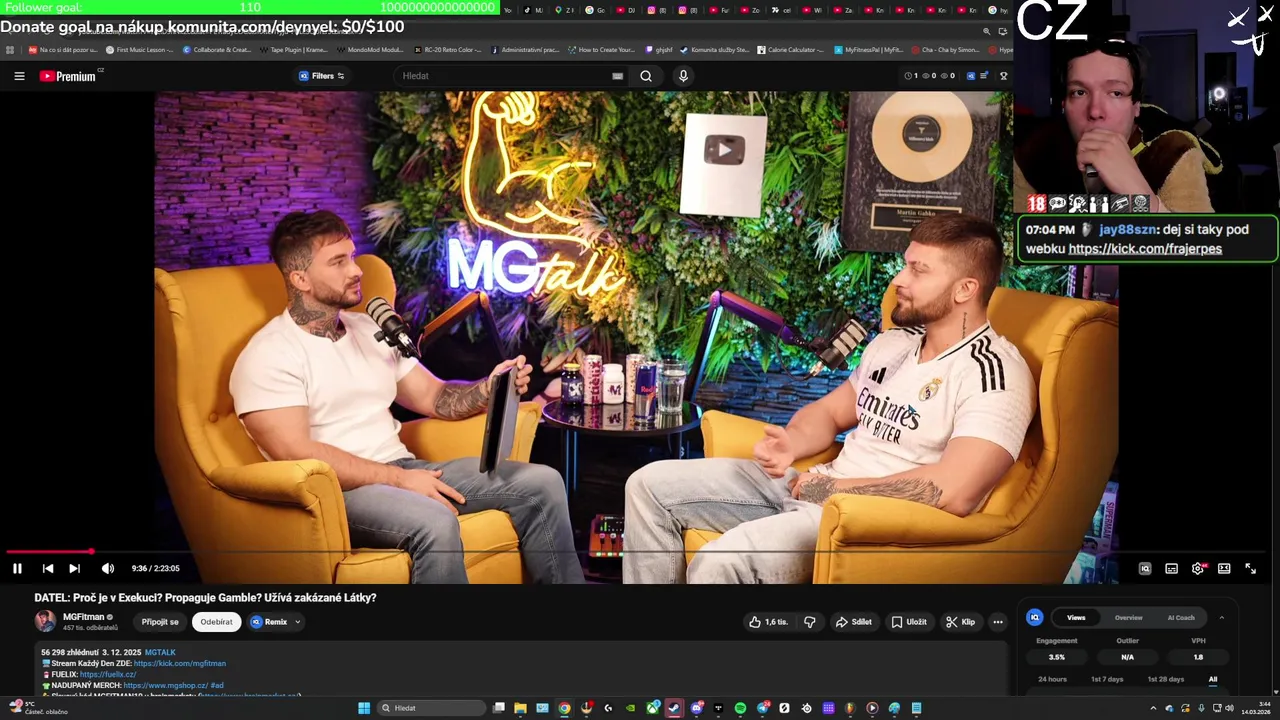1280x720 pixels.
Task: Open vidIQ extension icon near notifications
Action: (x=970, y=76)
